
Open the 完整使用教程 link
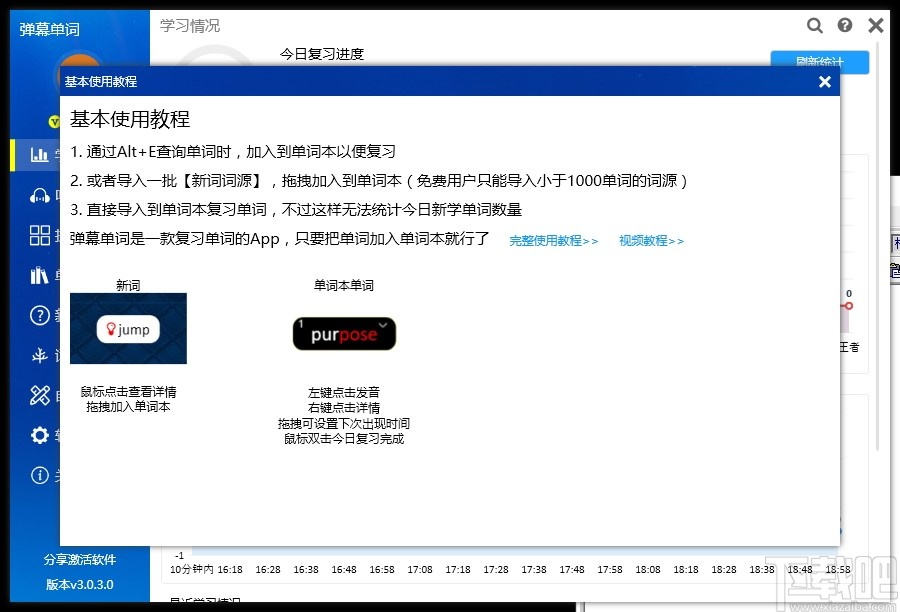pos(553,240)
